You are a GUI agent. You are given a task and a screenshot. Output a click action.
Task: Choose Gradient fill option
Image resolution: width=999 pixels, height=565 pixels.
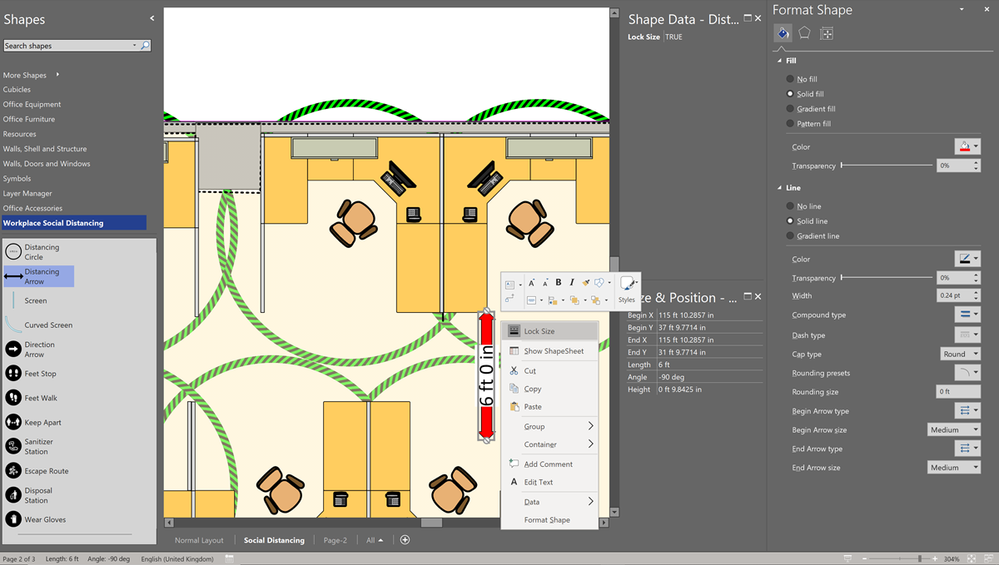[790, 109]
